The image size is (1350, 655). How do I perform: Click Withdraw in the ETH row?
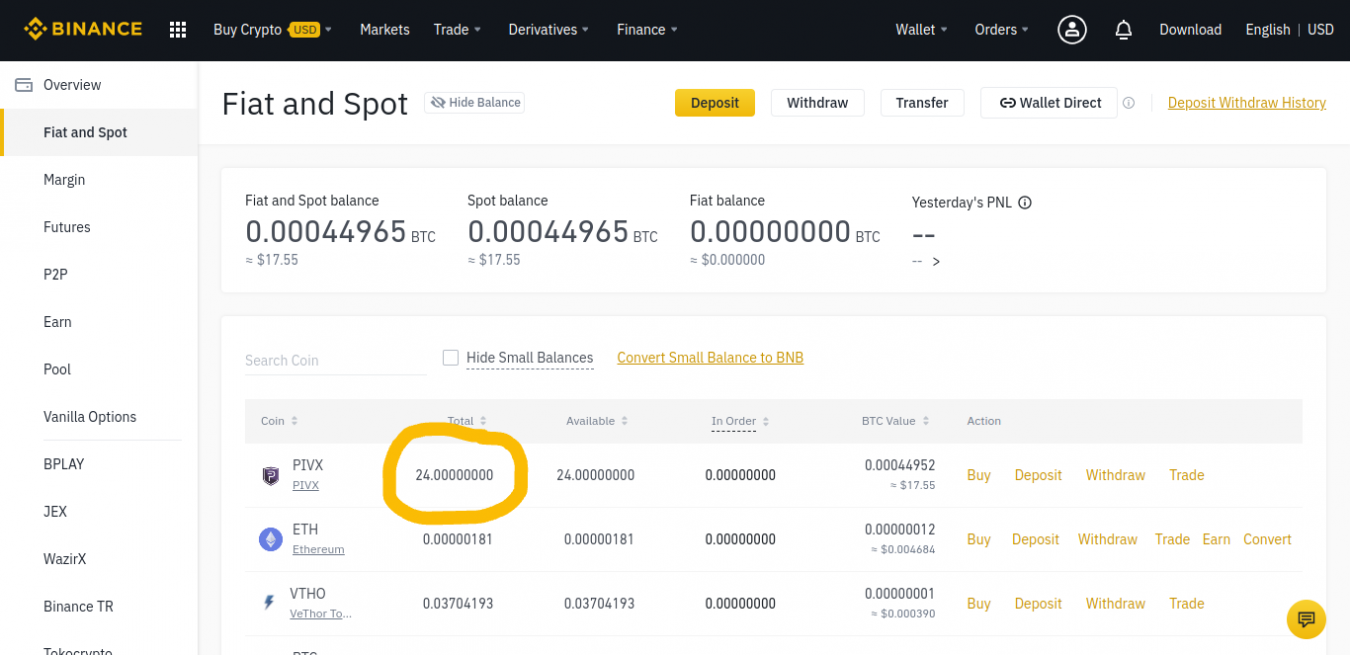tap(1108, 539)
